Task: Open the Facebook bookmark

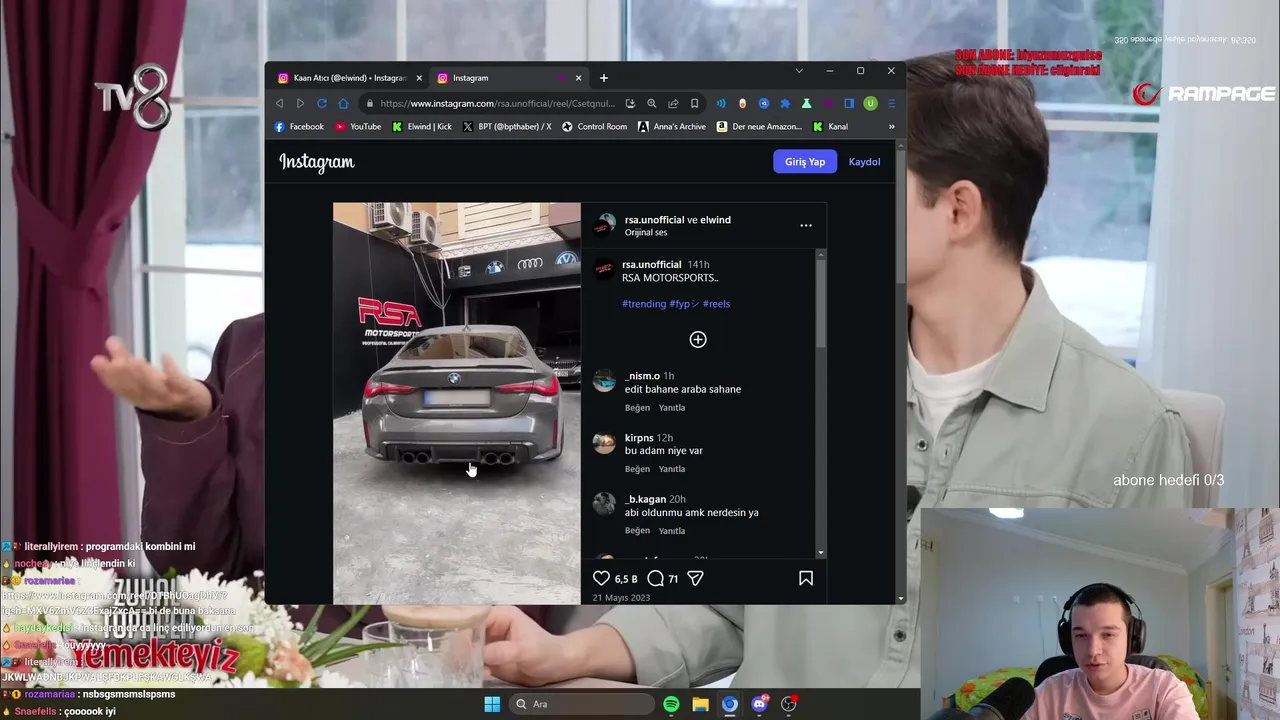Action: [299, 127]
